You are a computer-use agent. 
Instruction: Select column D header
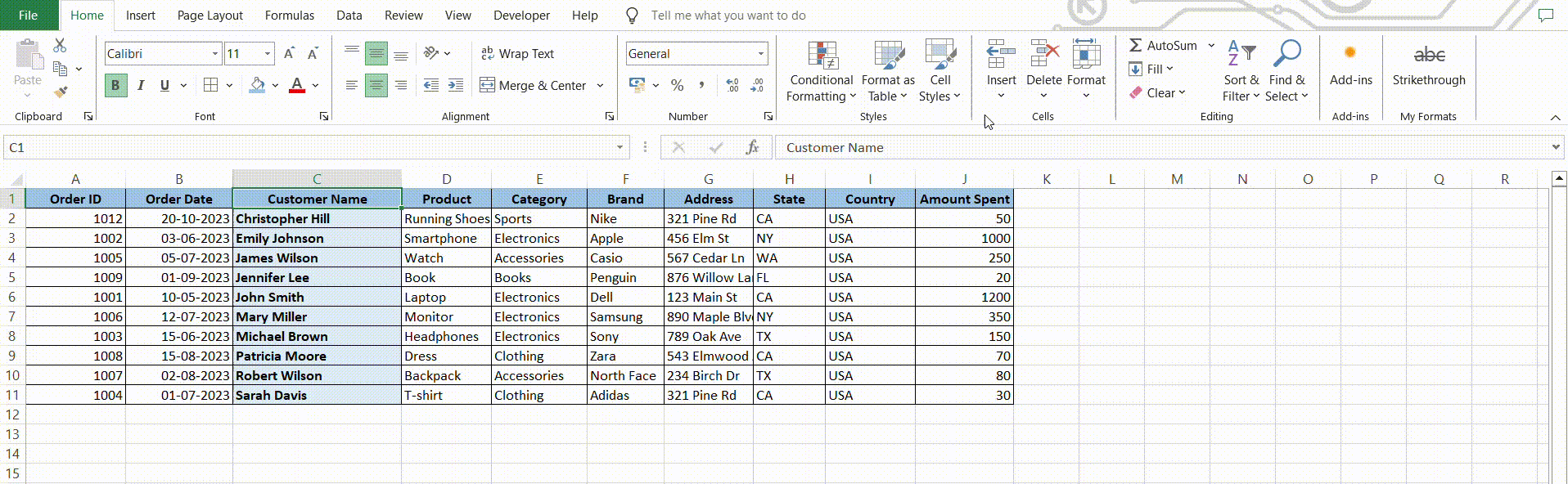446,179
